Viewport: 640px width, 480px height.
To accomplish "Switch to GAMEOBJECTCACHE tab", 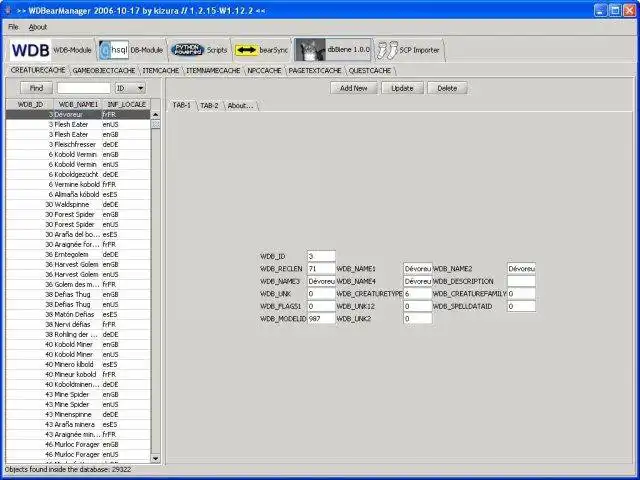I will click(104, 71).
